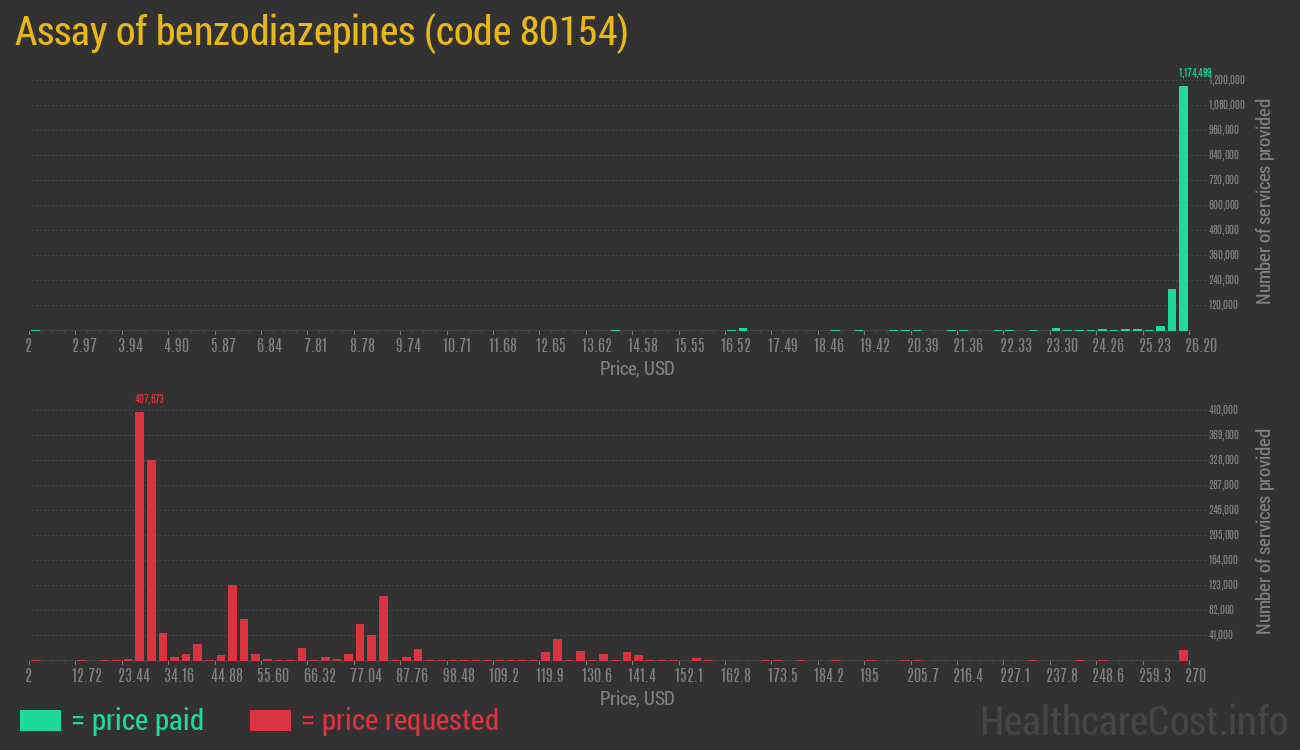The height and width of the screenshot is (750, 1300).
Task: Click the red bar just right of 119.9 USD
Action: click(558, 649)
